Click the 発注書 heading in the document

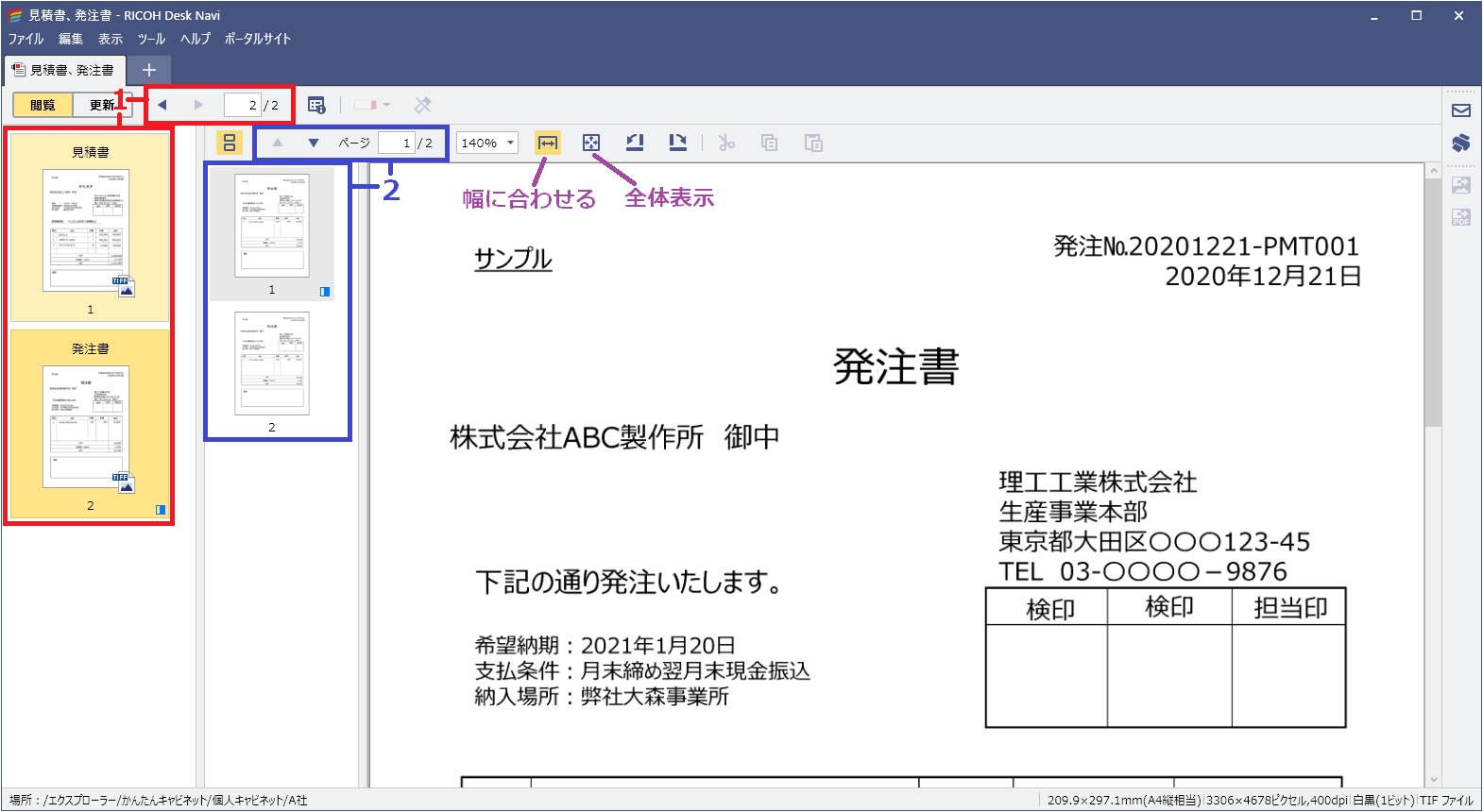point(895,366)
